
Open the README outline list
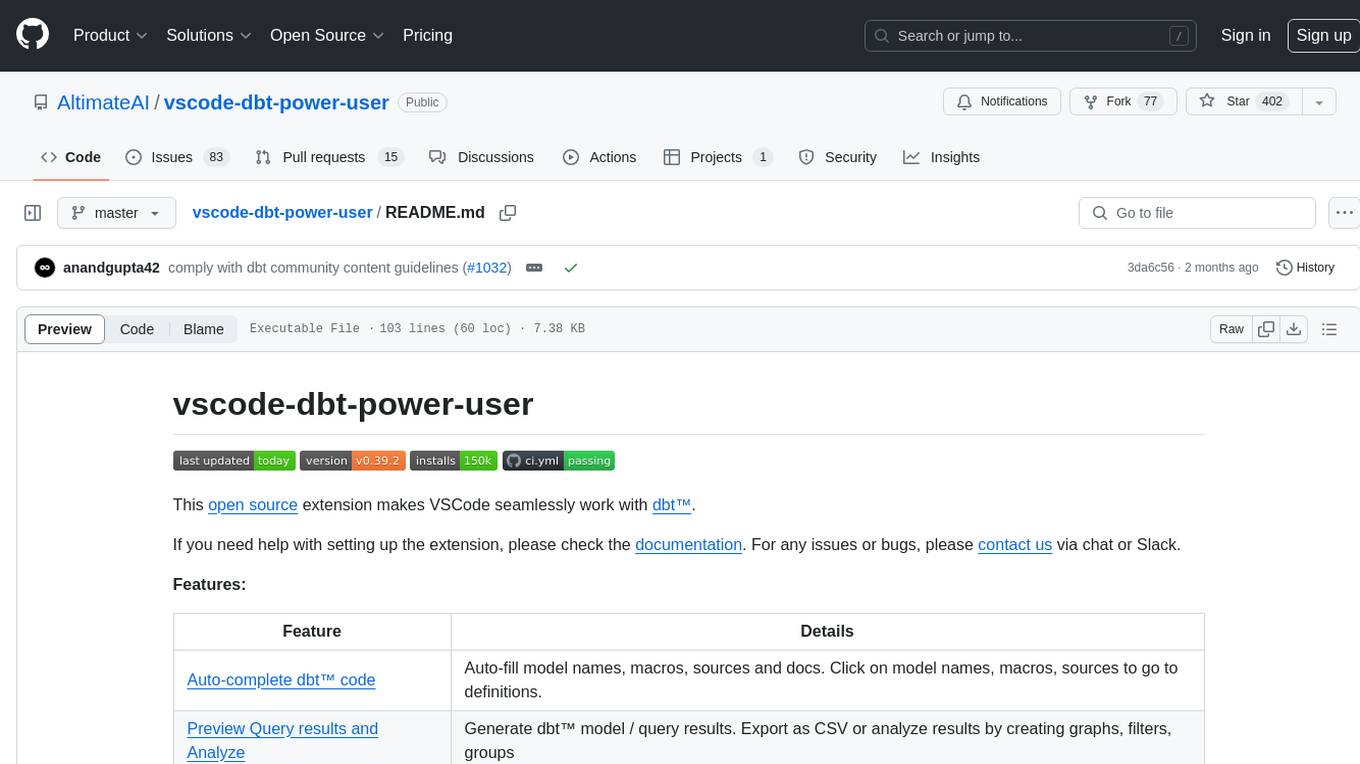tap(1329, 329)
